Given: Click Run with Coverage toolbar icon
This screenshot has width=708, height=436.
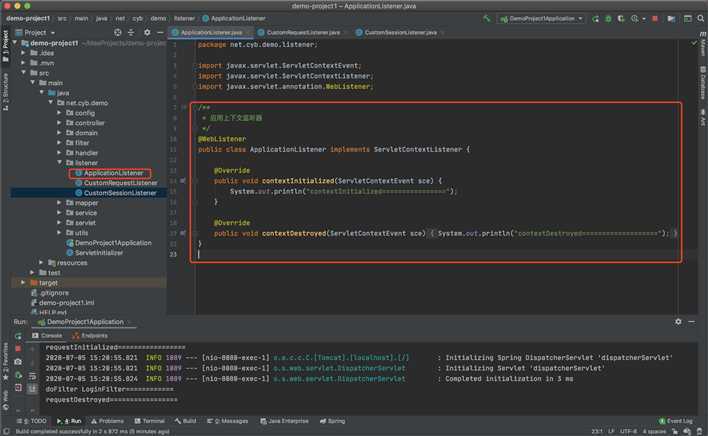Looking at the screenshot, I should [621, 19].
